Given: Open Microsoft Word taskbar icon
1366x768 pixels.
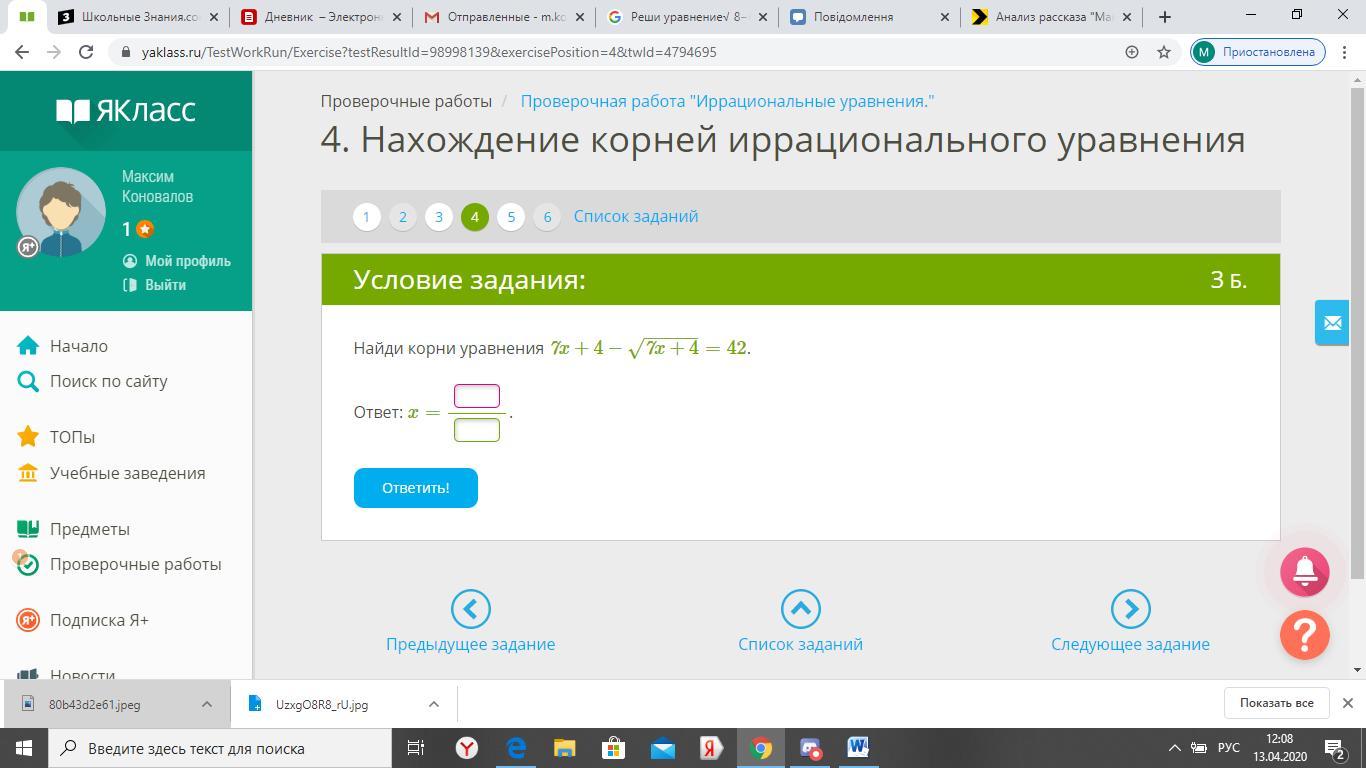Looking at the screenshot, I should coord(858,748).
